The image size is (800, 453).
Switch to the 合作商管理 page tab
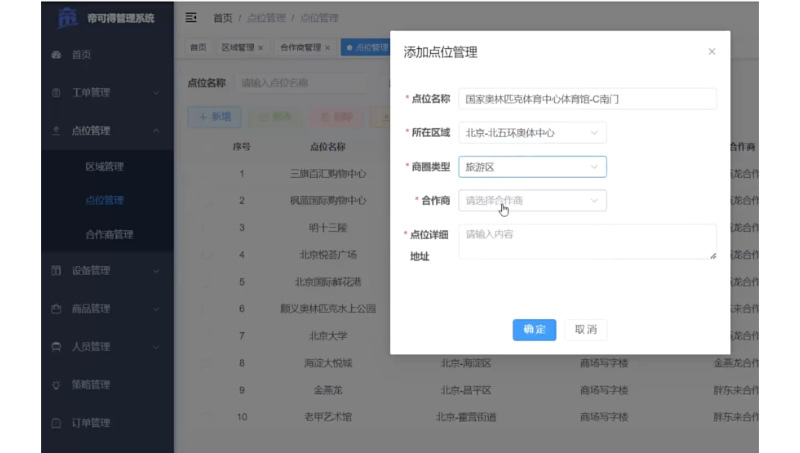point(305,47)
